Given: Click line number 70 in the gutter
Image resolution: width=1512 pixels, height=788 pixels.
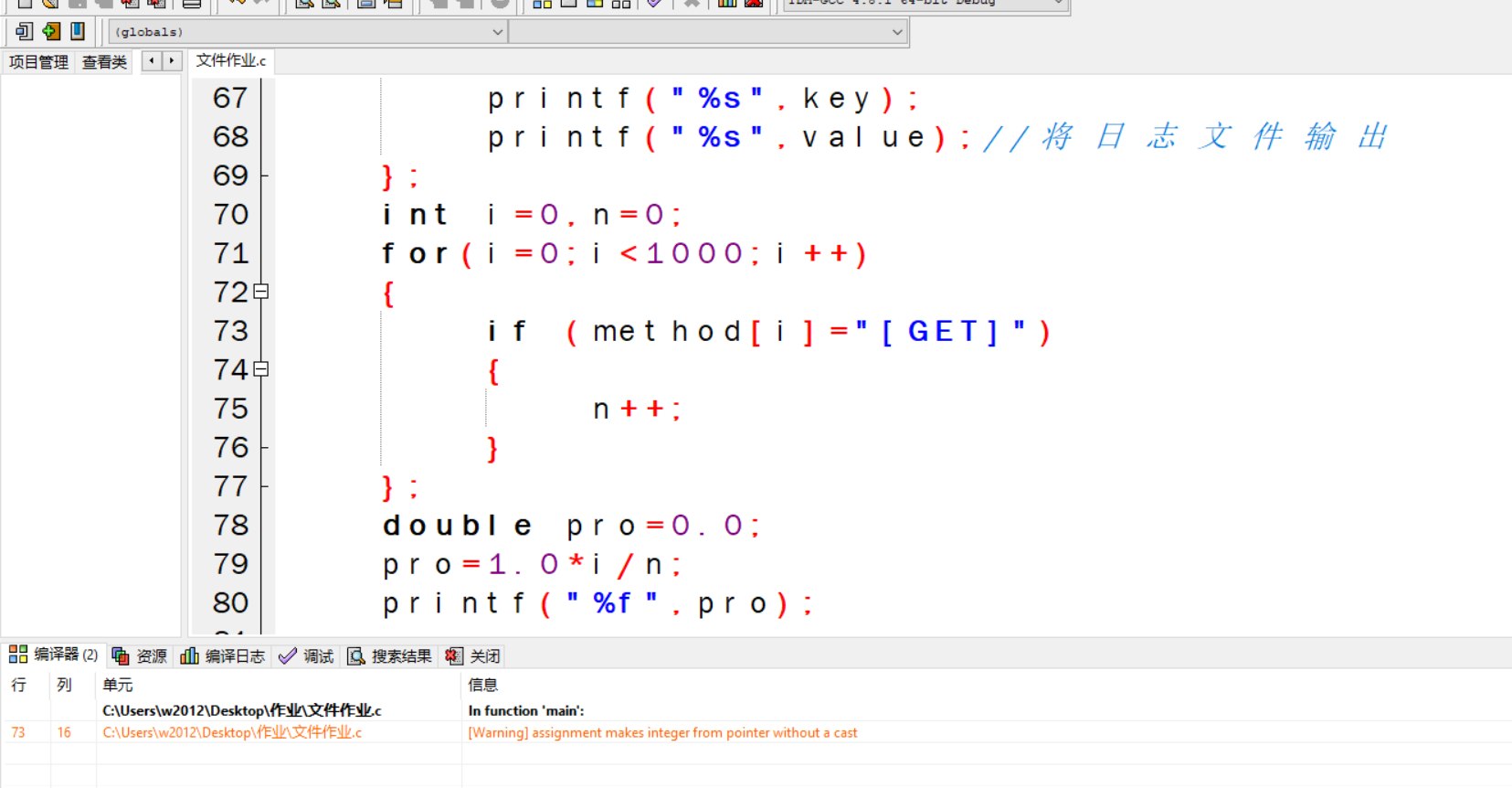Looking at the screenshot, I should (x=230, y=214).
